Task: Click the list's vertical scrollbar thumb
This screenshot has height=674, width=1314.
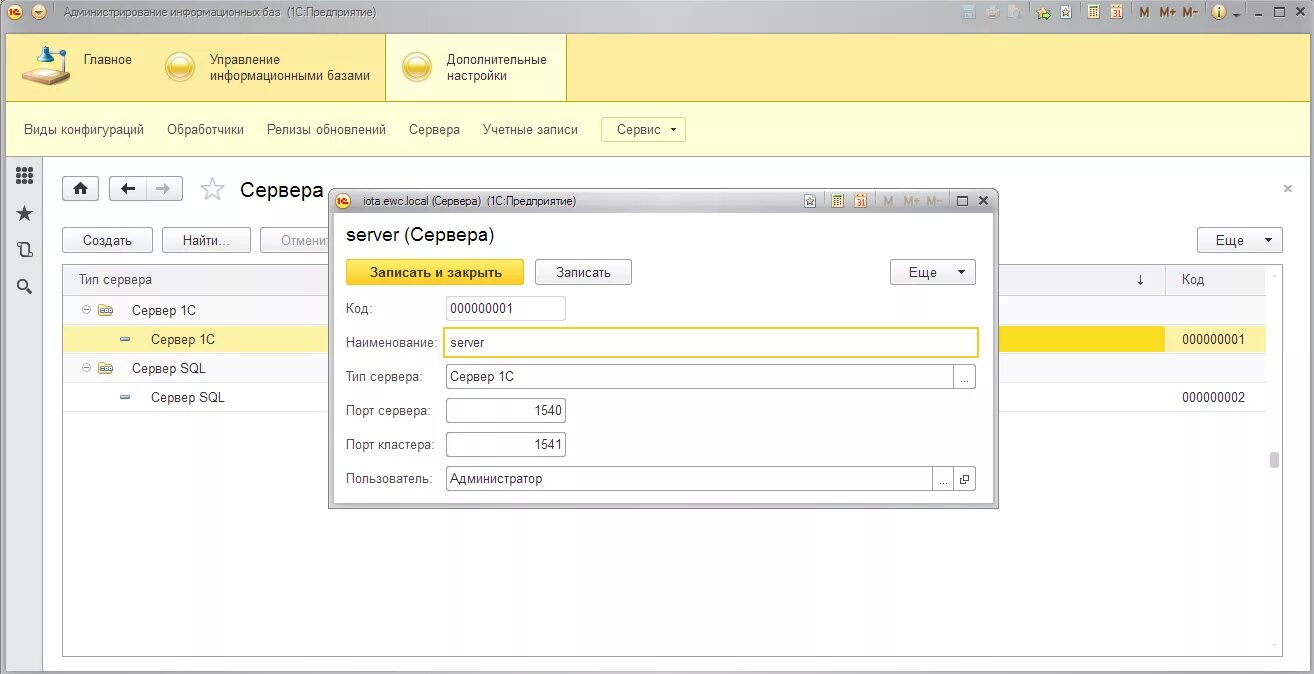Action: pyautogui.click(x=1274, y=460)
